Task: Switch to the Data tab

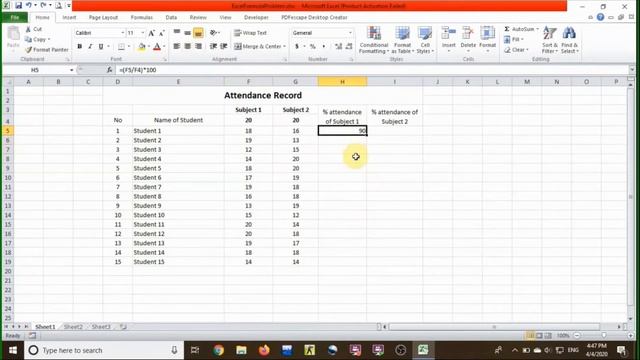Action: (x=171, y=18)
